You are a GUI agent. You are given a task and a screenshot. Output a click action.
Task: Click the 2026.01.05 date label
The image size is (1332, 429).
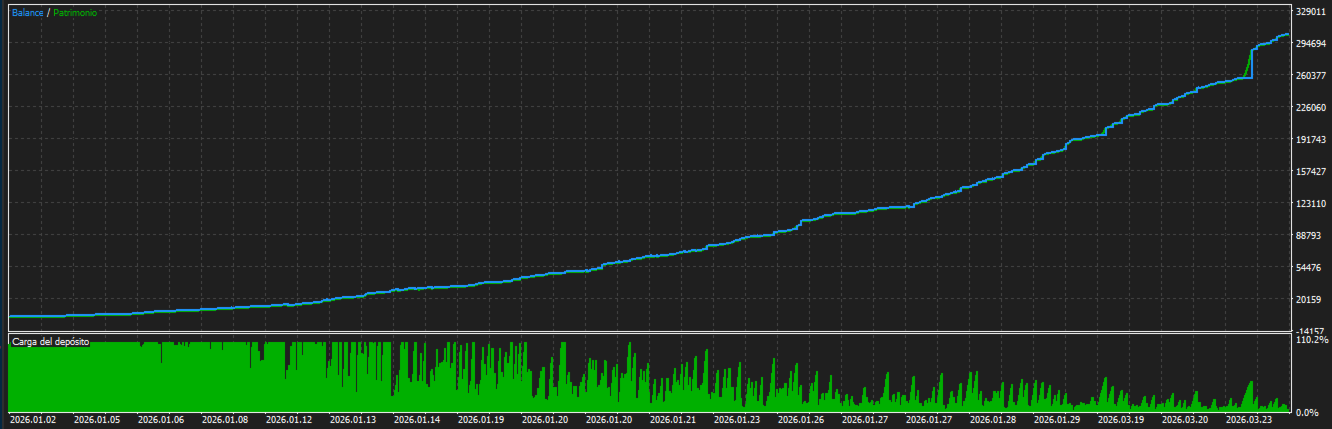point(97,421)
